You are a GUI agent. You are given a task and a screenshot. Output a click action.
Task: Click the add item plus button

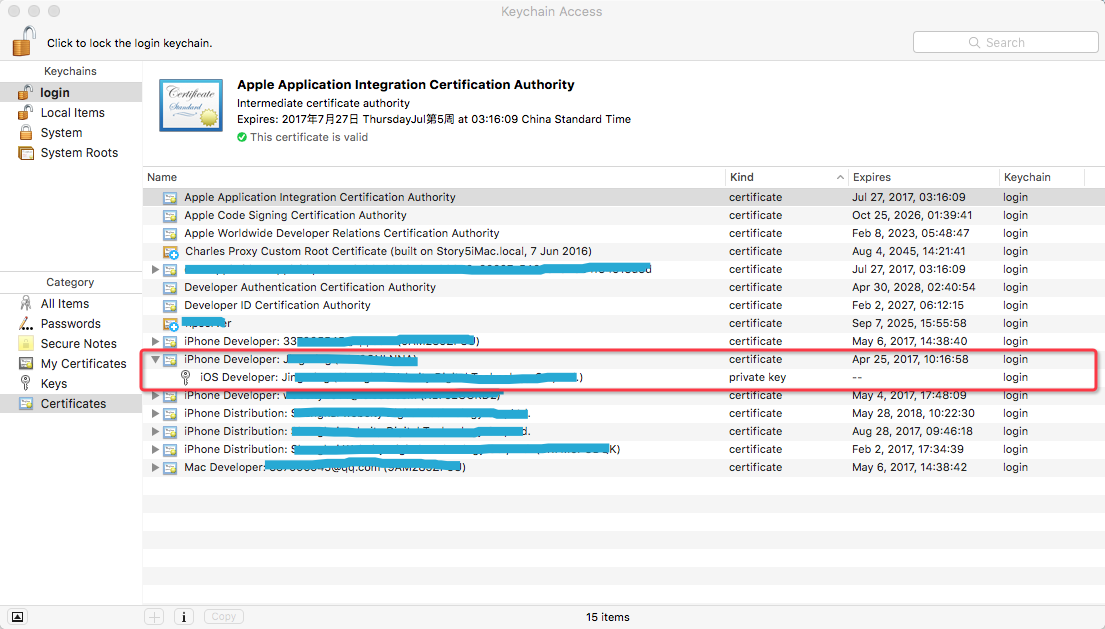(x=154, y=617)
